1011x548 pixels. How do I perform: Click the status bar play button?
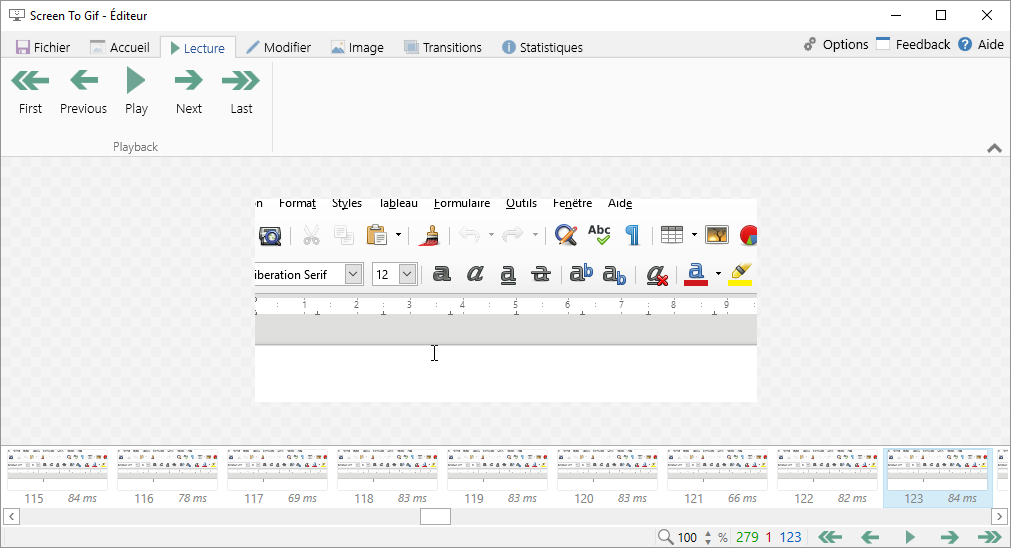910,537
